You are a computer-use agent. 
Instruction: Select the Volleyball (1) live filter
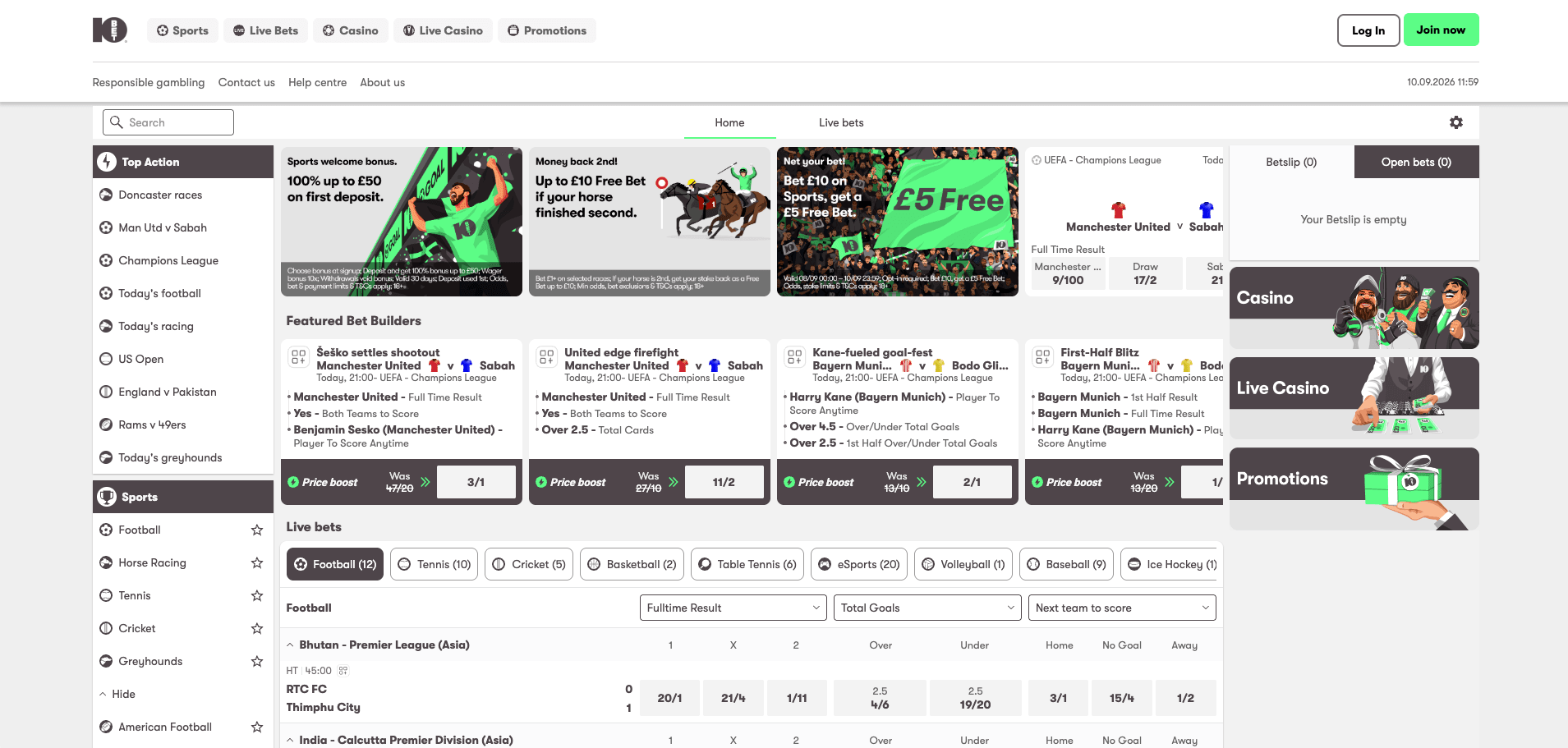[x=963, y=564]
